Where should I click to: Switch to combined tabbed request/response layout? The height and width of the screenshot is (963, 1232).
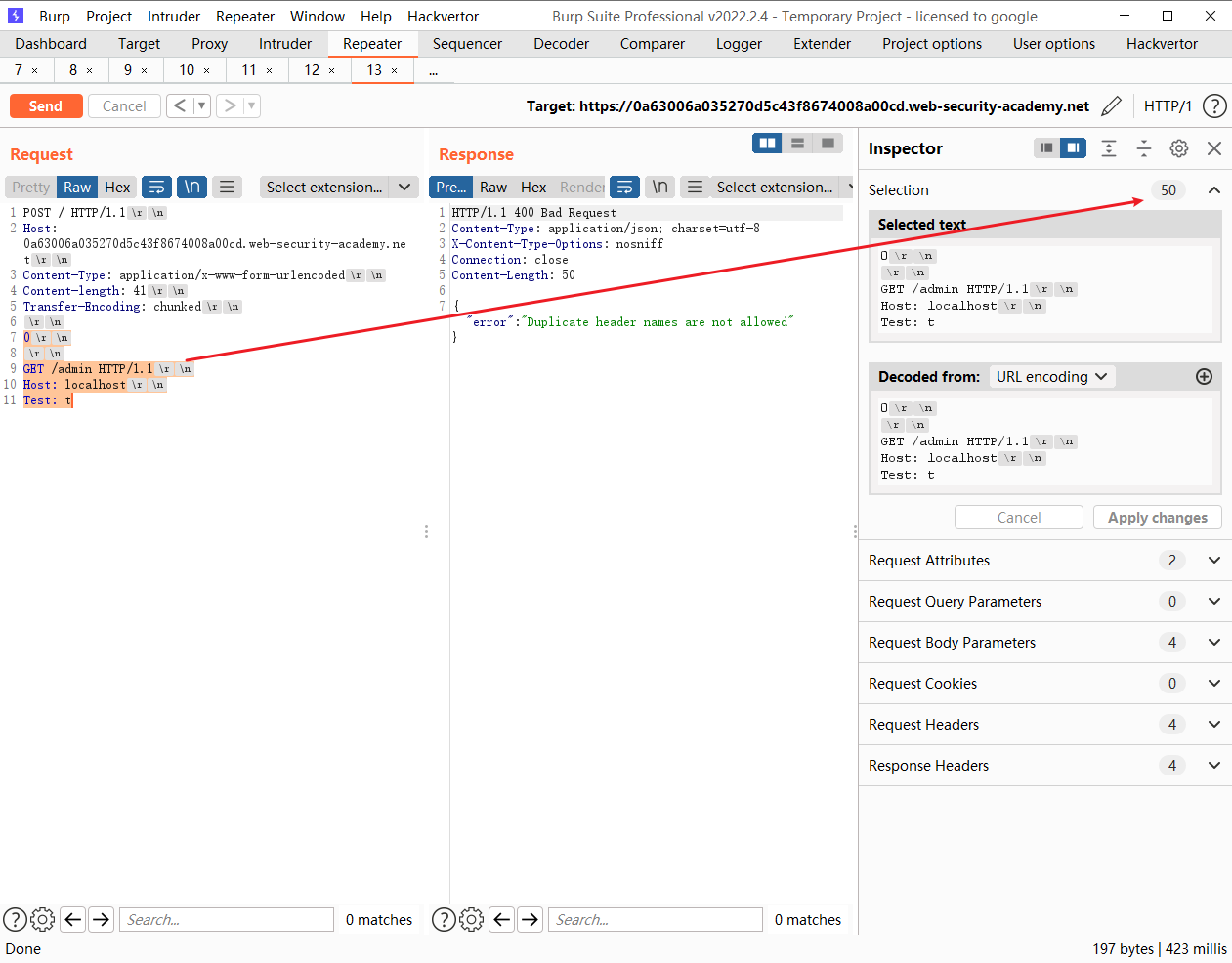pyautogui.click(x=828, y=144)
